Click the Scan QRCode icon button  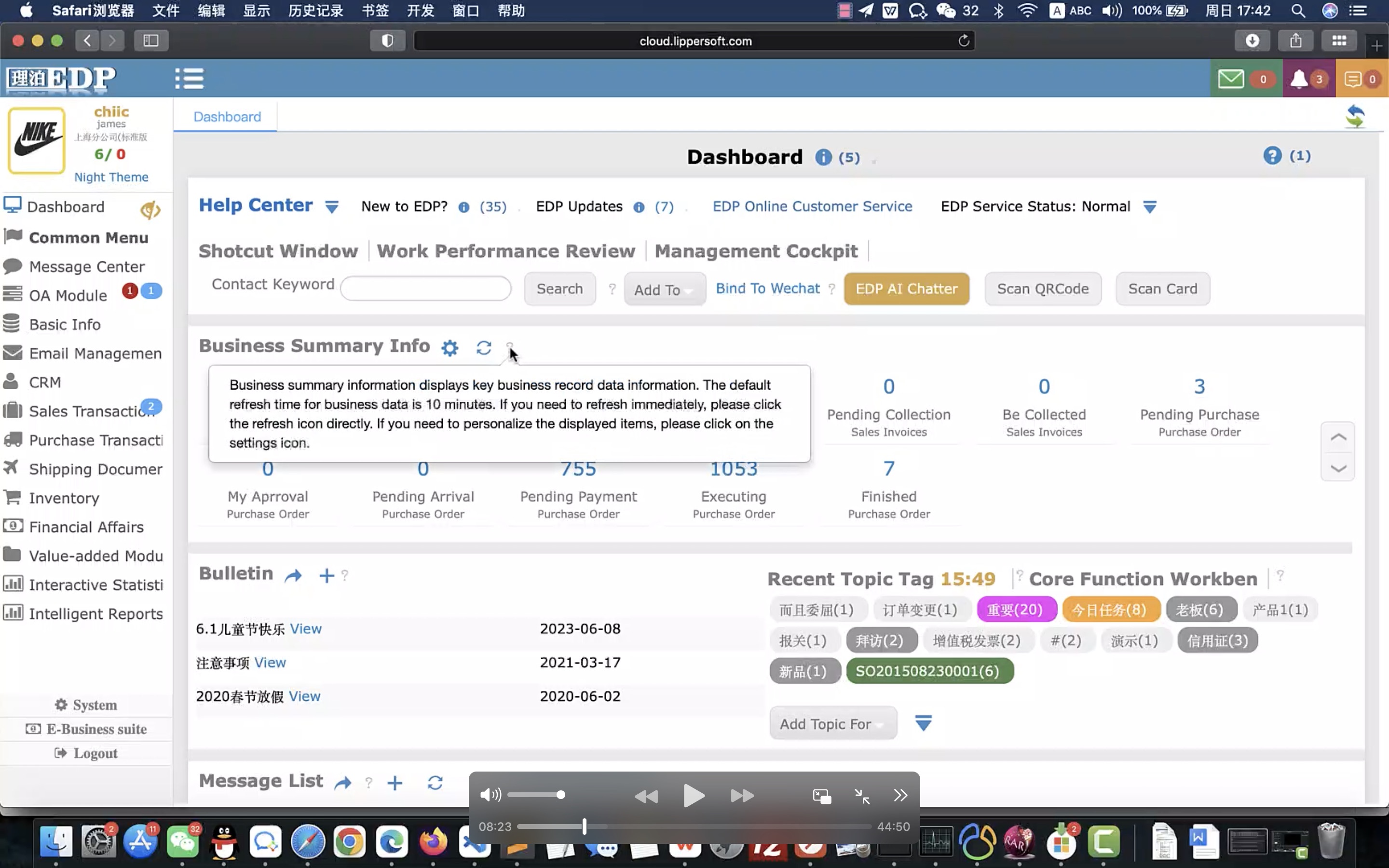coord(1042,288)
